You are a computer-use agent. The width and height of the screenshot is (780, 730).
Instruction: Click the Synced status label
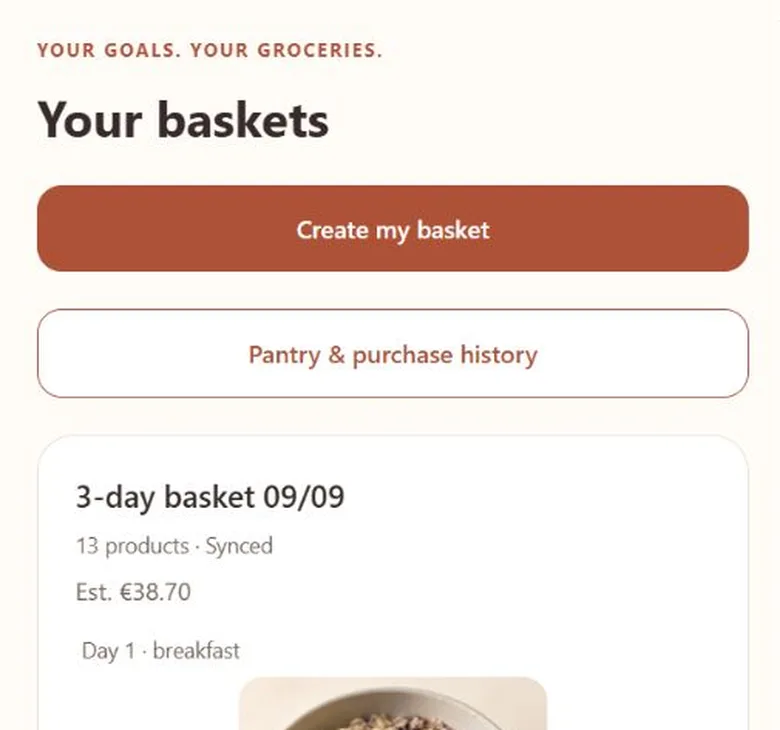[239, 546]
